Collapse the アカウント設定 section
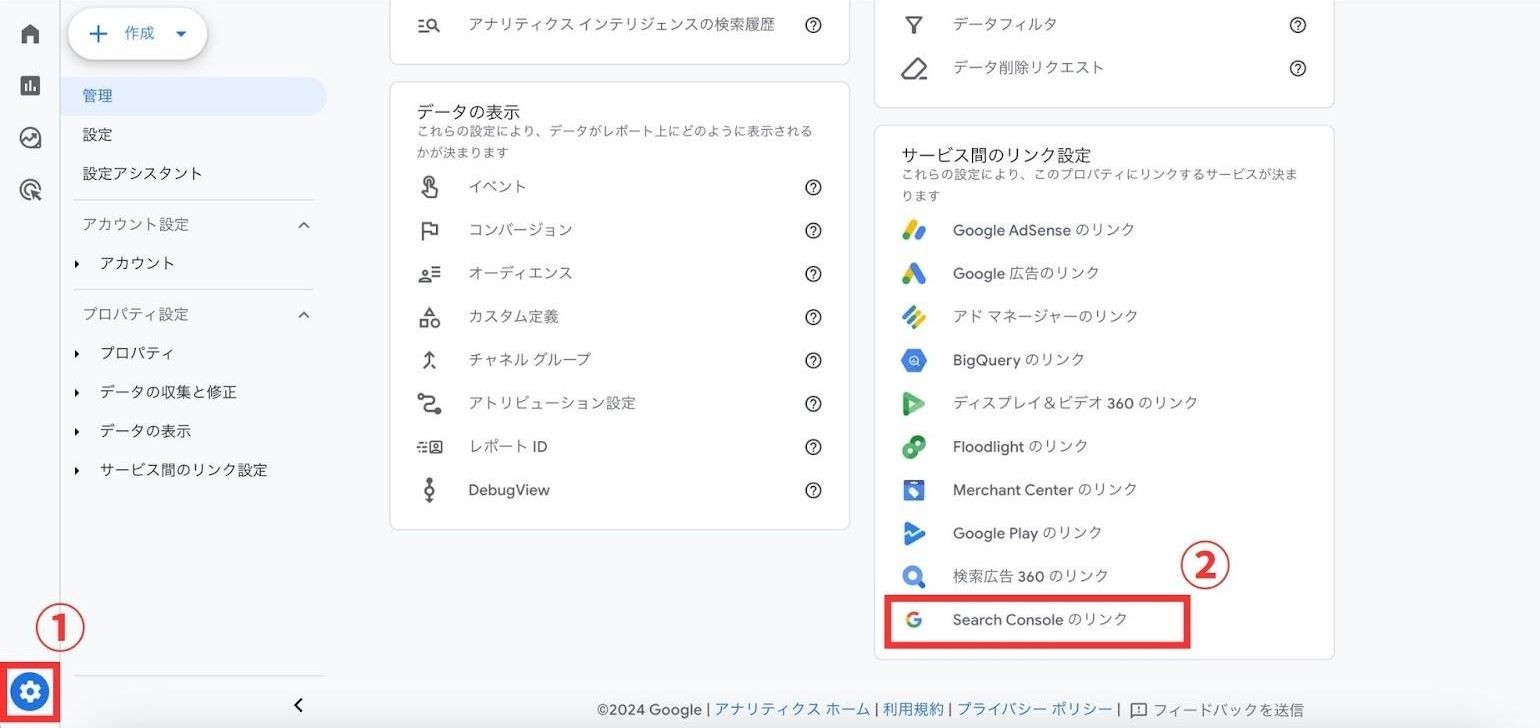 304,225
